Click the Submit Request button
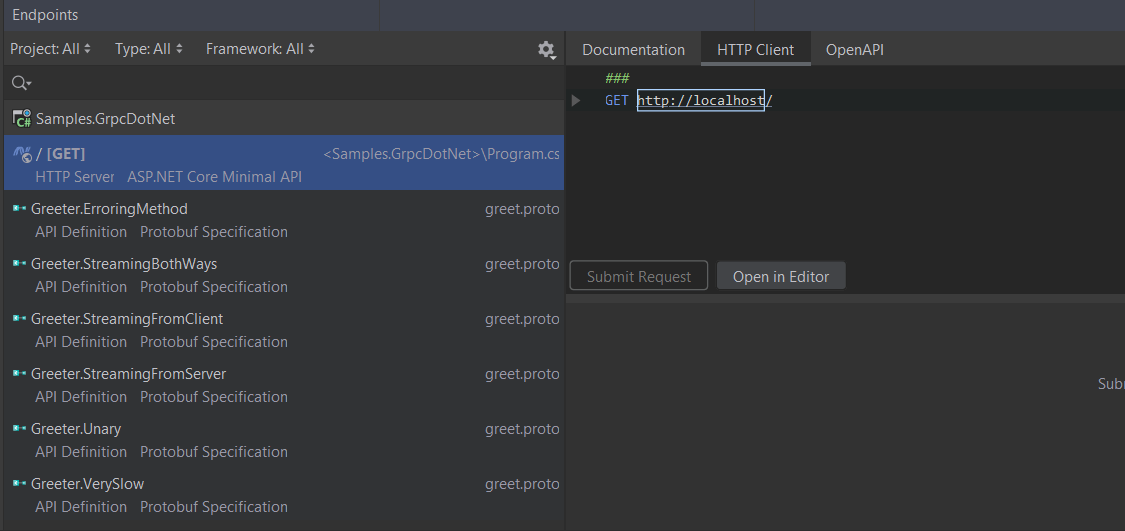 click(639, 276)
